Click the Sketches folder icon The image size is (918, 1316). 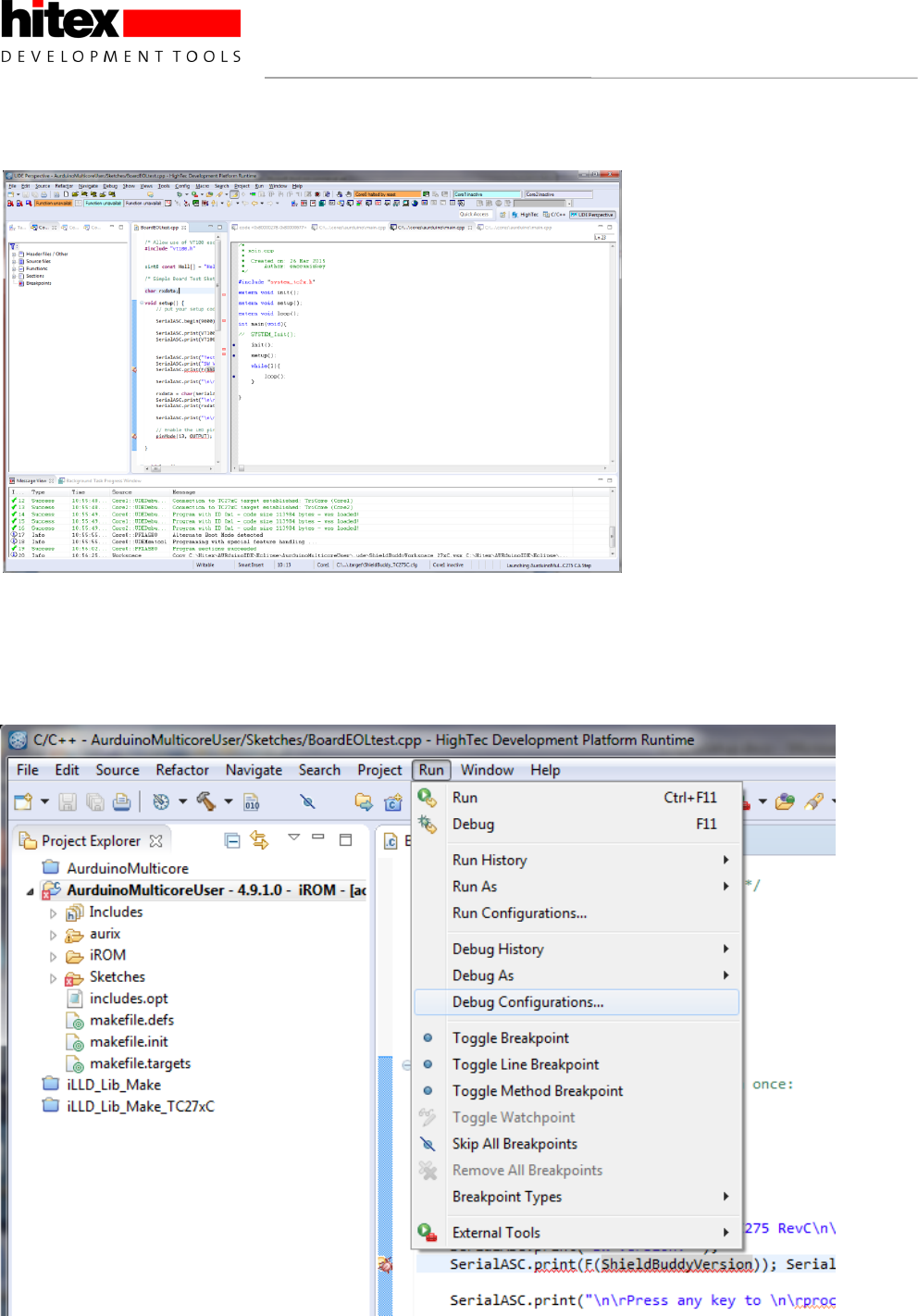click(75, 977)
